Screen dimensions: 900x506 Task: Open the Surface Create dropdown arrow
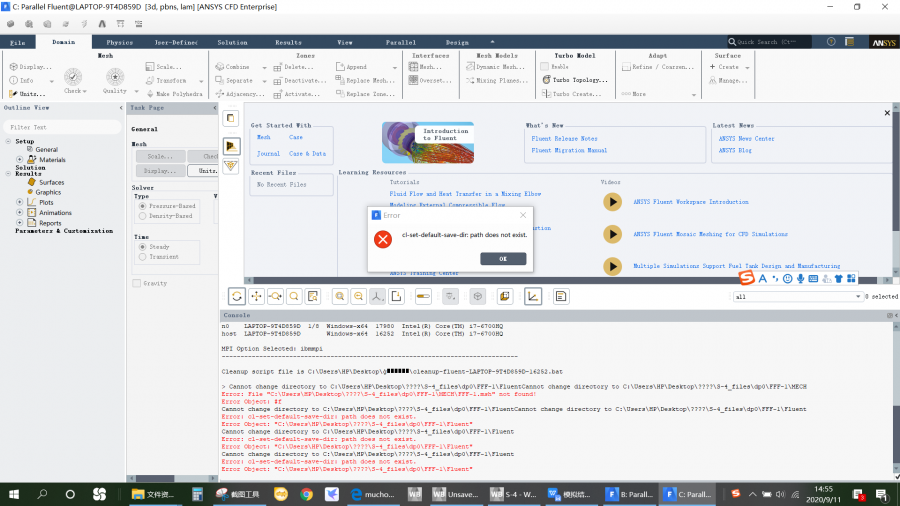[x=747, y=68]
